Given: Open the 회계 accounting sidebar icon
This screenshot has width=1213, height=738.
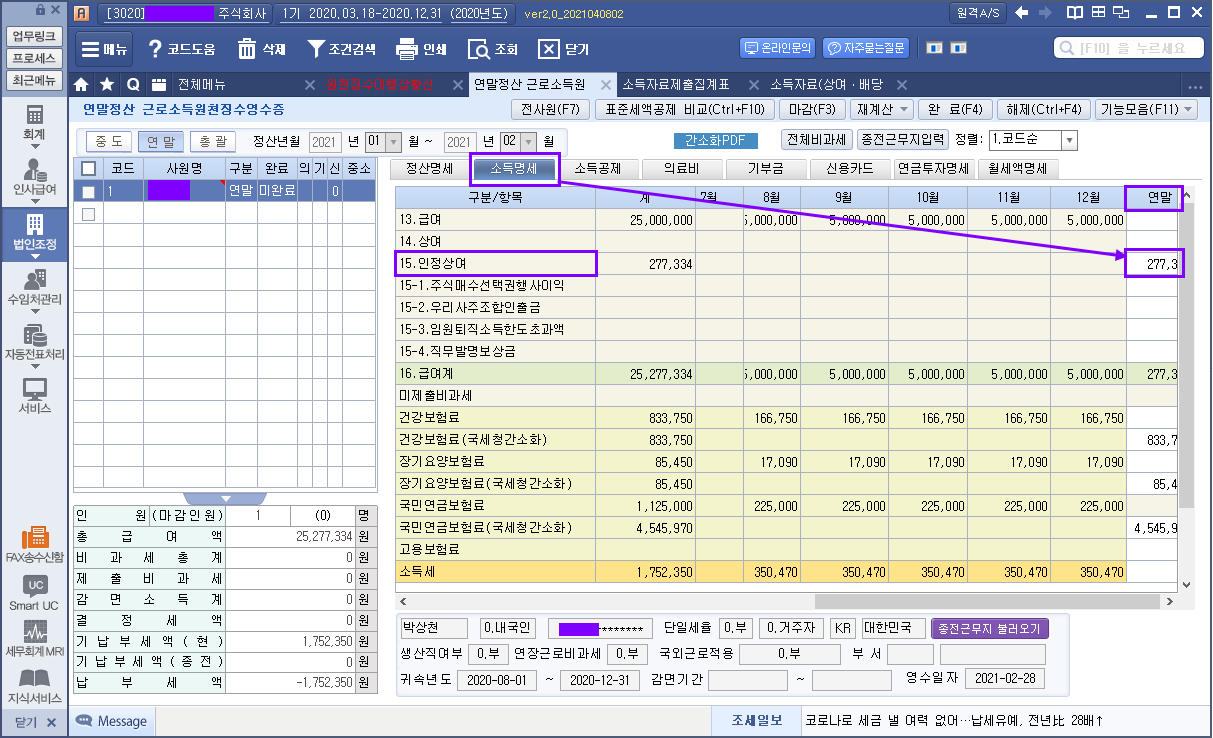Looking at the screenshot, I should click(34, 122).
